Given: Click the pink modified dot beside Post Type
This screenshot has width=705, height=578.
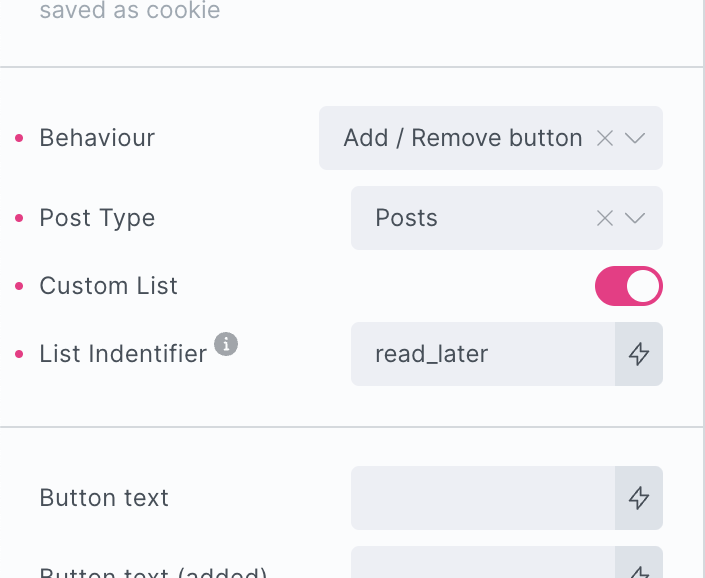Looking at the screenshot, I should tap(19, 218).
